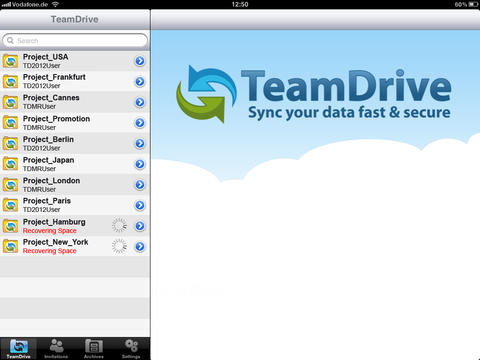This screenshot has height=360, width=480.
Task: Click the Vodafone.de carrier label
Action: [x=30, y=4]
